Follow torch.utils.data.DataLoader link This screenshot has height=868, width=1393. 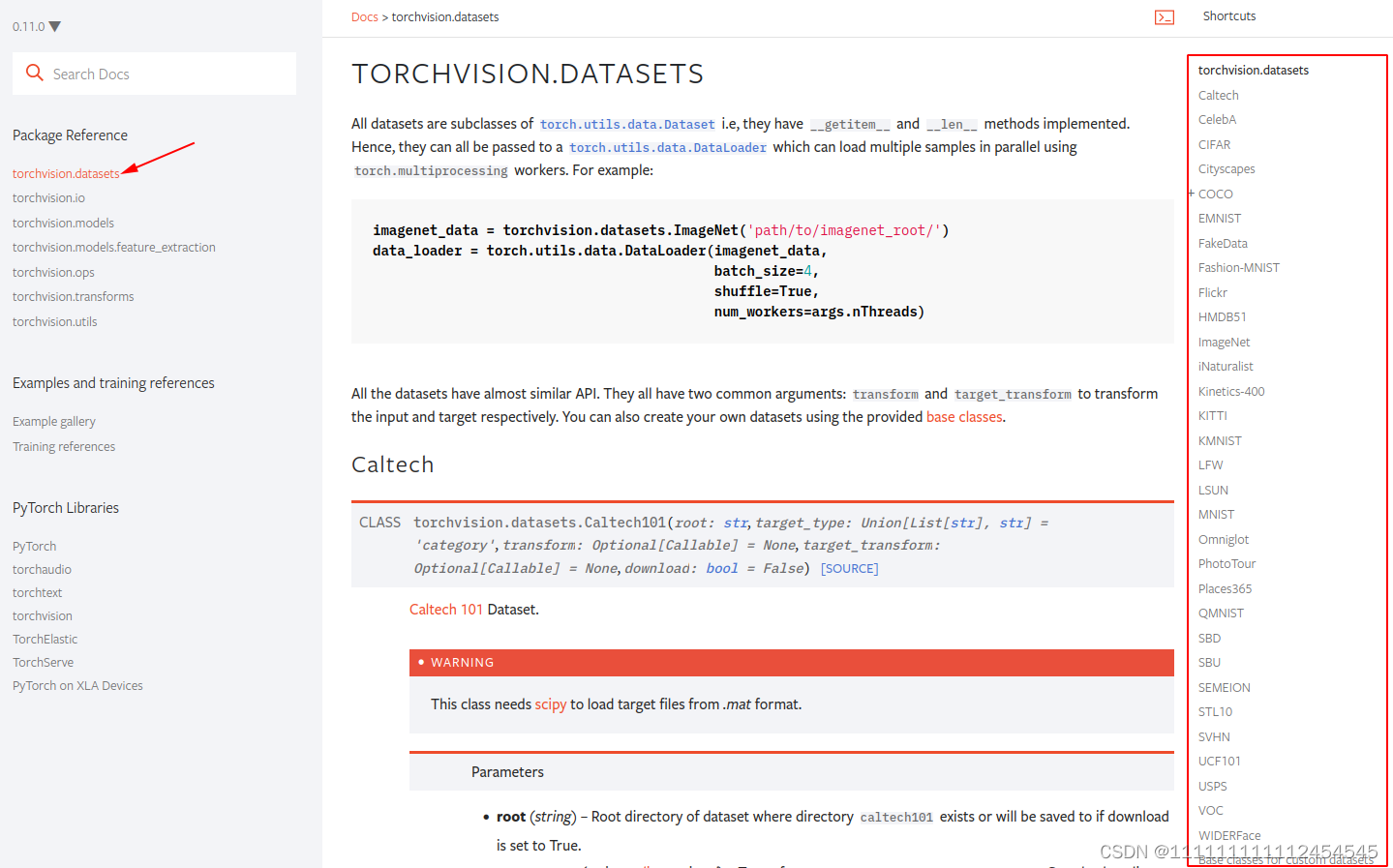point(668,148)
